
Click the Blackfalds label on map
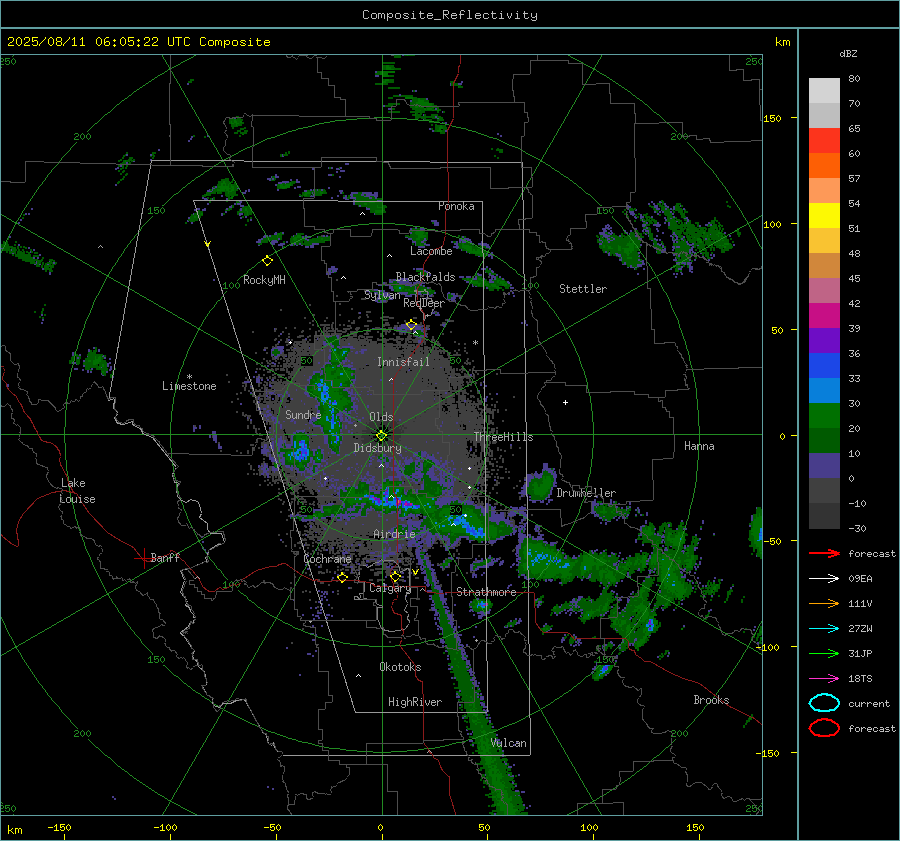pos(425,277)
